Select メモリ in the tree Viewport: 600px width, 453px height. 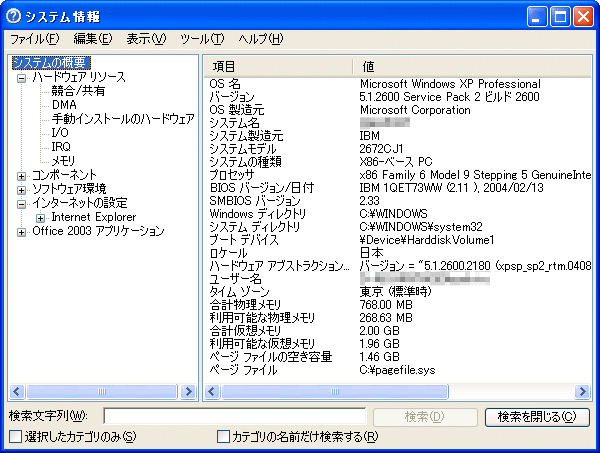click(63, 161)
